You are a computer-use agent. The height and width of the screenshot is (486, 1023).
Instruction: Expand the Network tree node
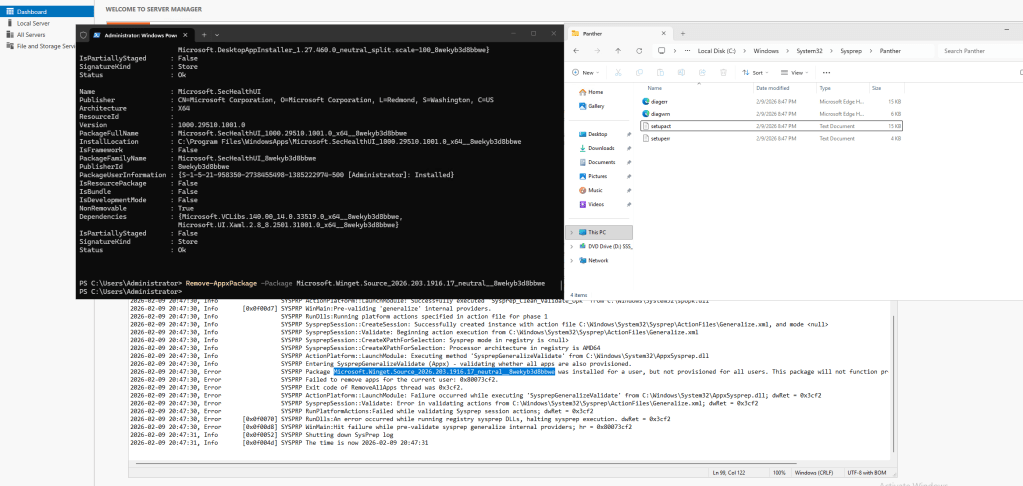pos(571,260)
